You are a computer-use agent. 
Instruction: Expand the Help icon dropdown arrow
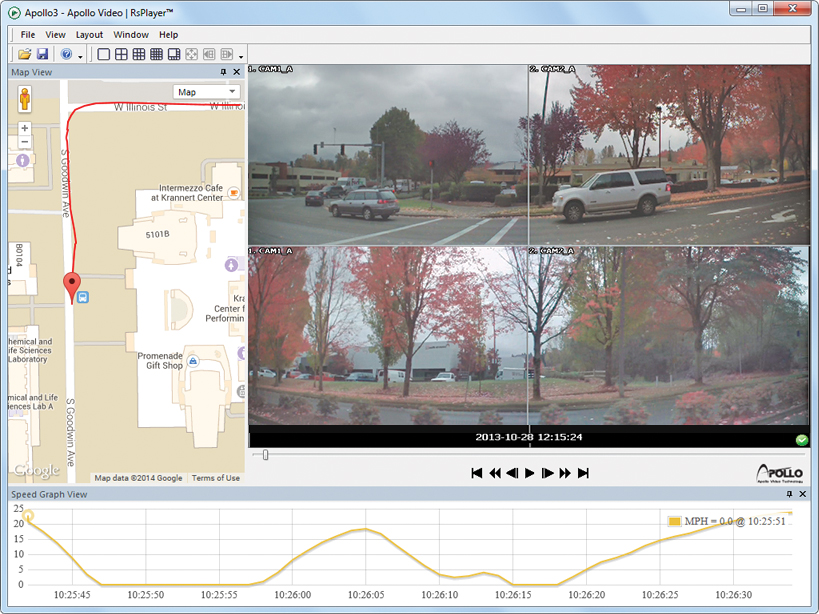80,56
